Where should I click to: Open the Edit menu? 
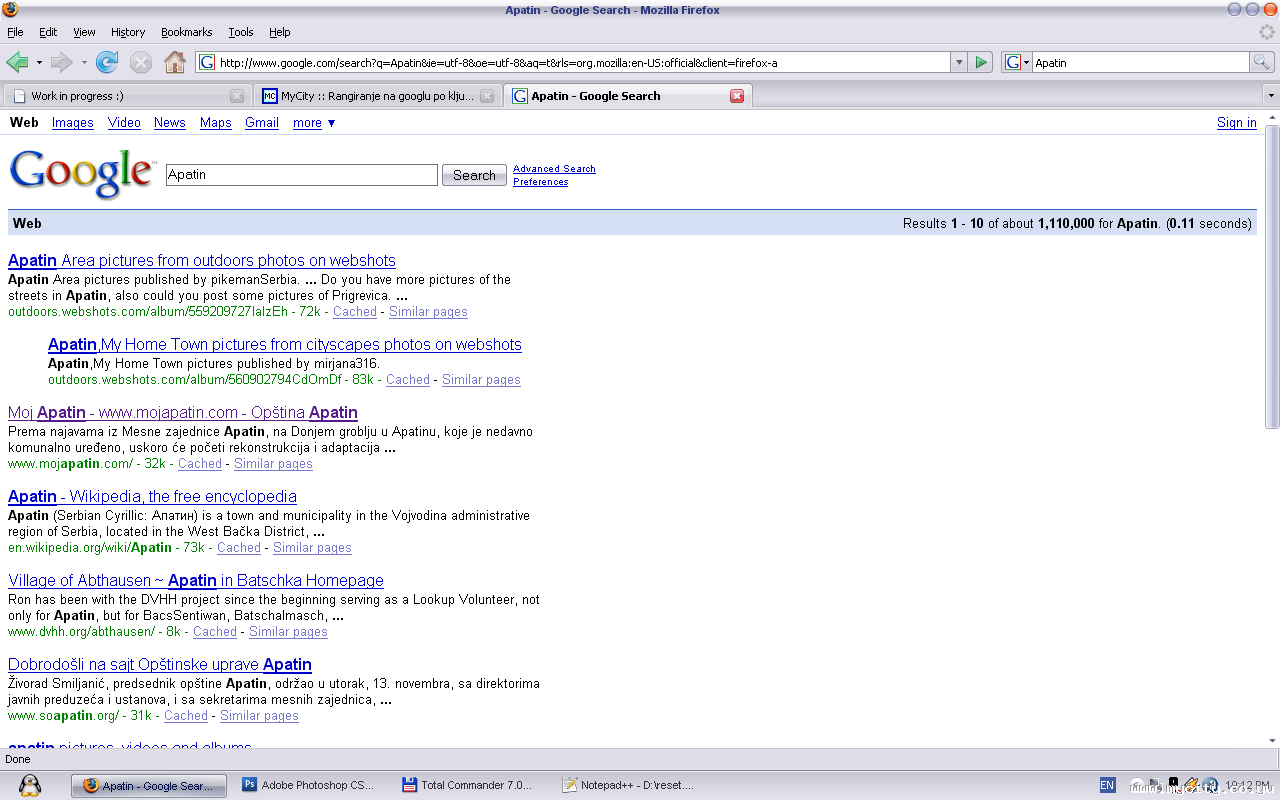pos(48,32)
